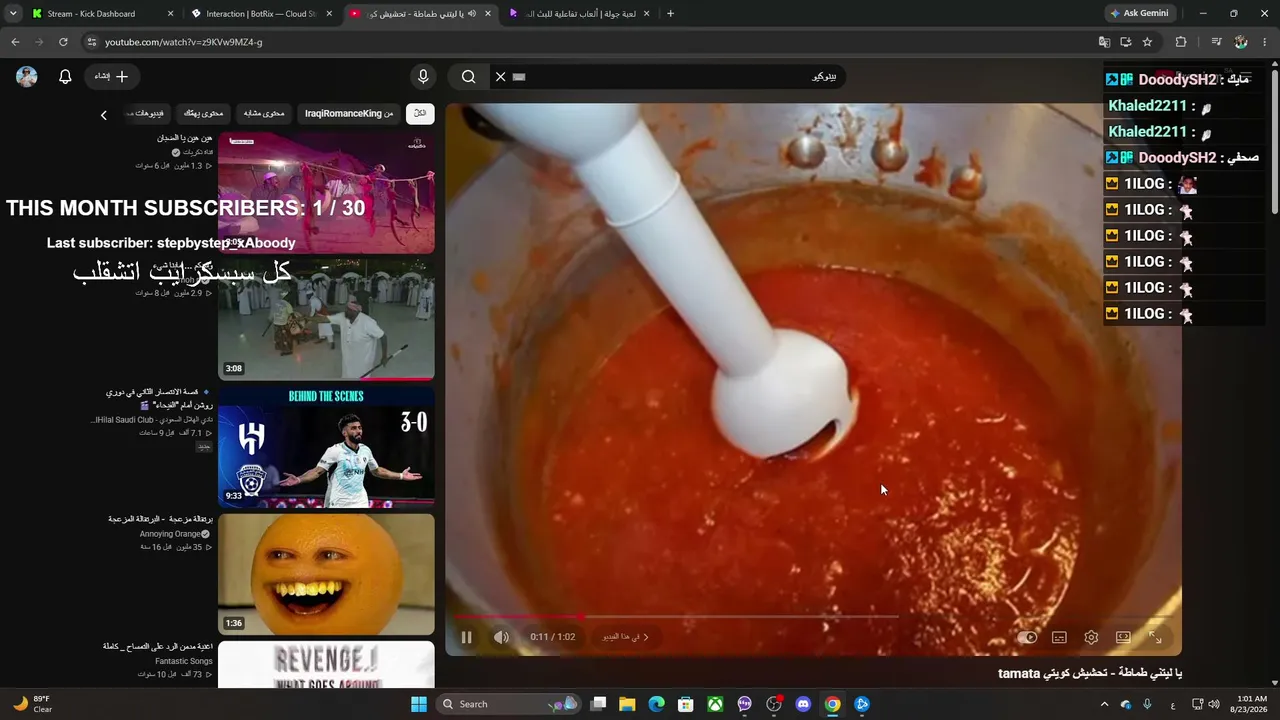Open the Chrome three-dot menu

coord(1265,42)
